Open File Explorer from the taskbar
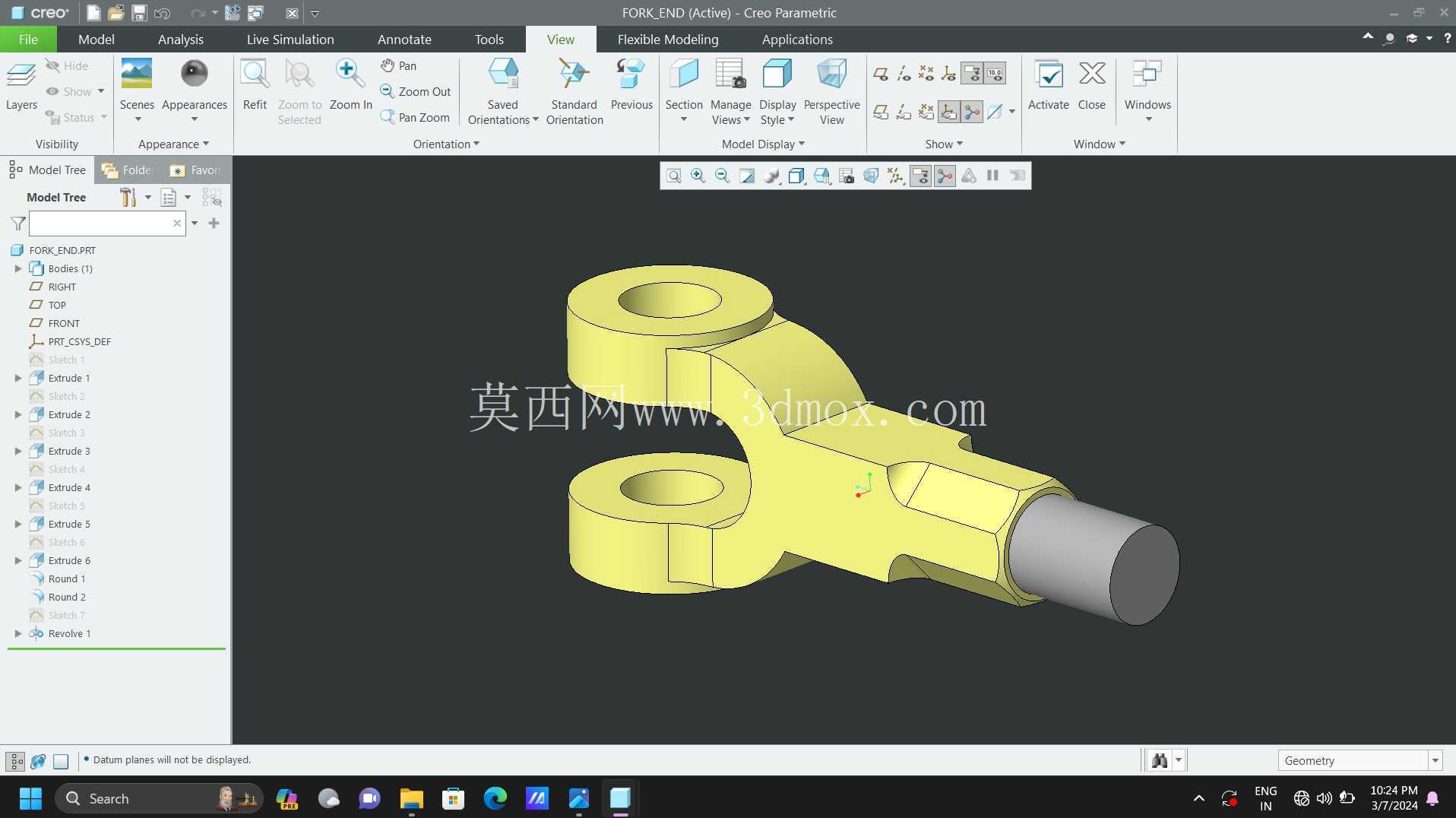The image size is (1456, 818). [411, 798]
